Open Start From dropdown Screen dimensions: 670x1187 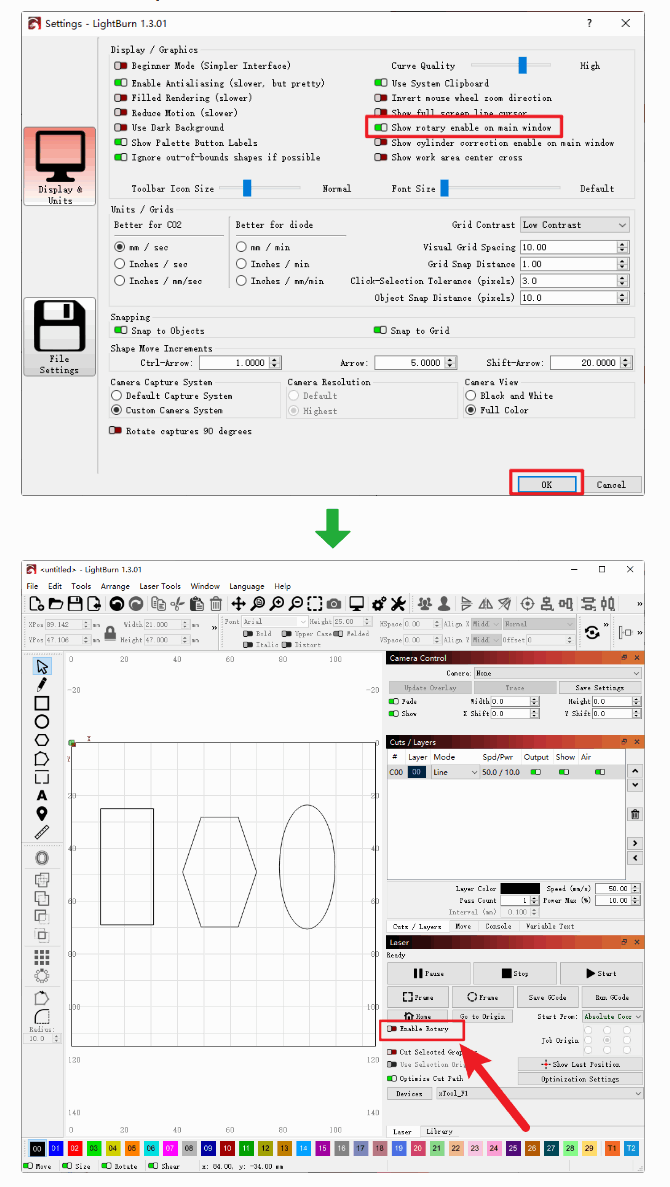612,1017
